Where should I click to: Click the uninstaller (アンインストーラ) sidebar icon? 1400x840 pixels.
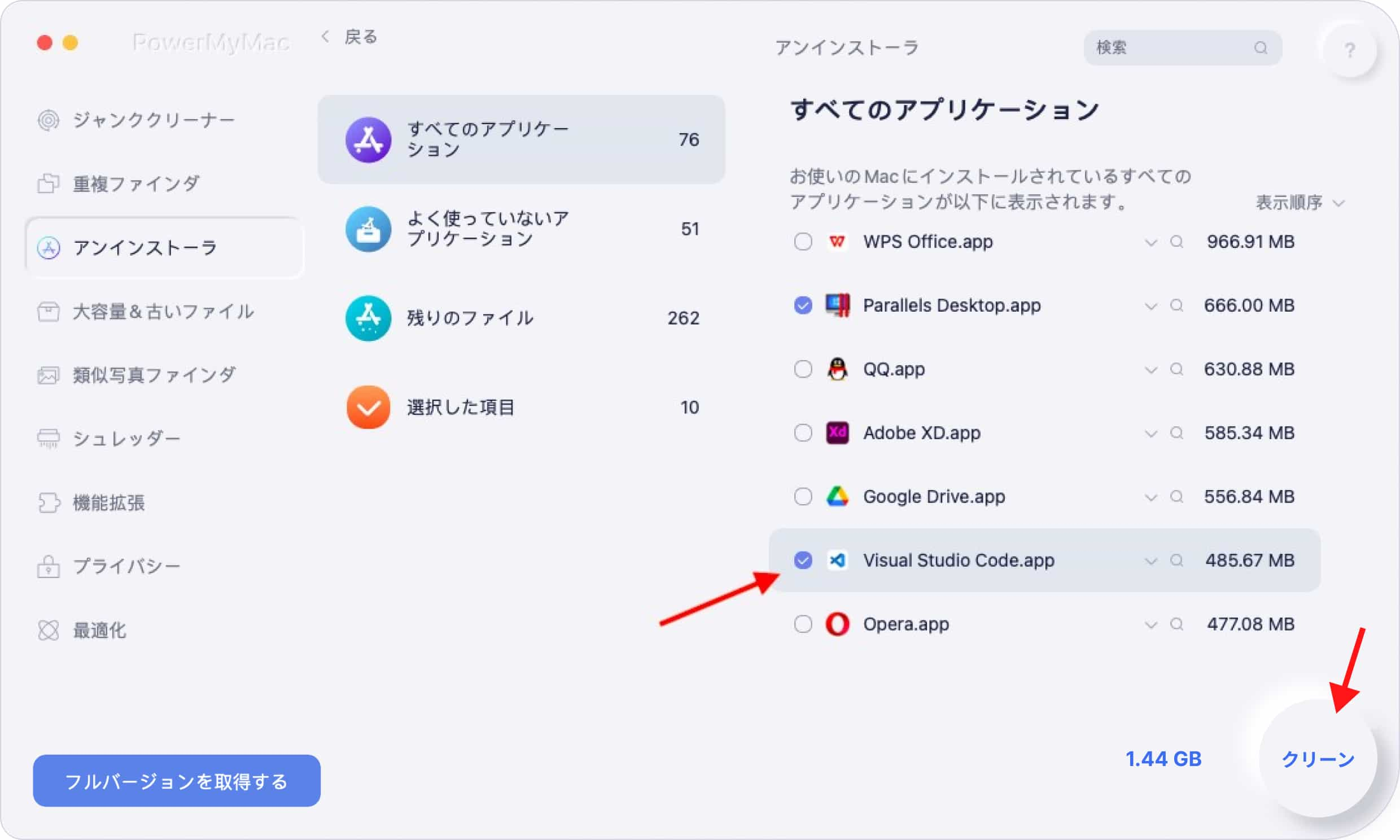point(49,248)
